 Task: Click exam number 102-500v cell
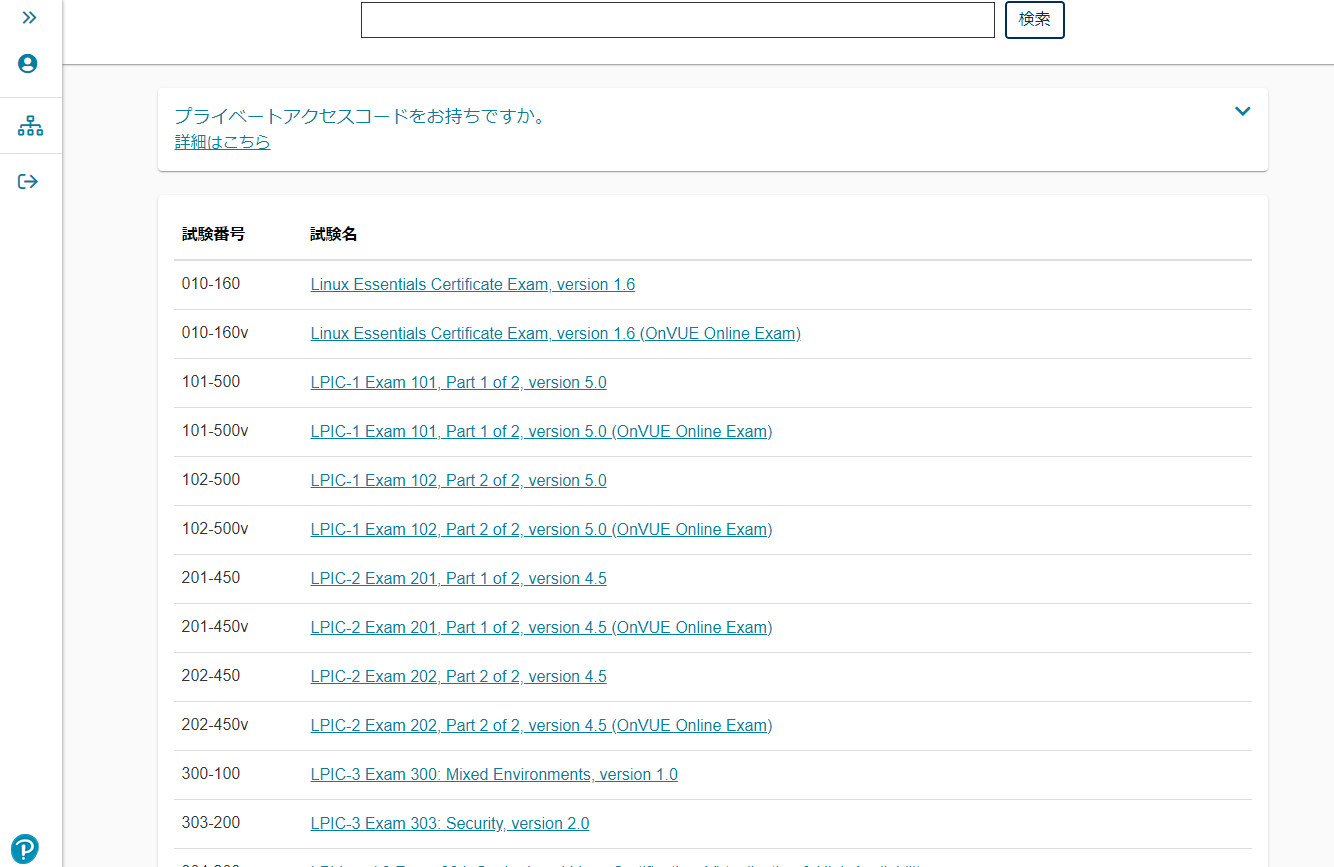coord(215,529)
